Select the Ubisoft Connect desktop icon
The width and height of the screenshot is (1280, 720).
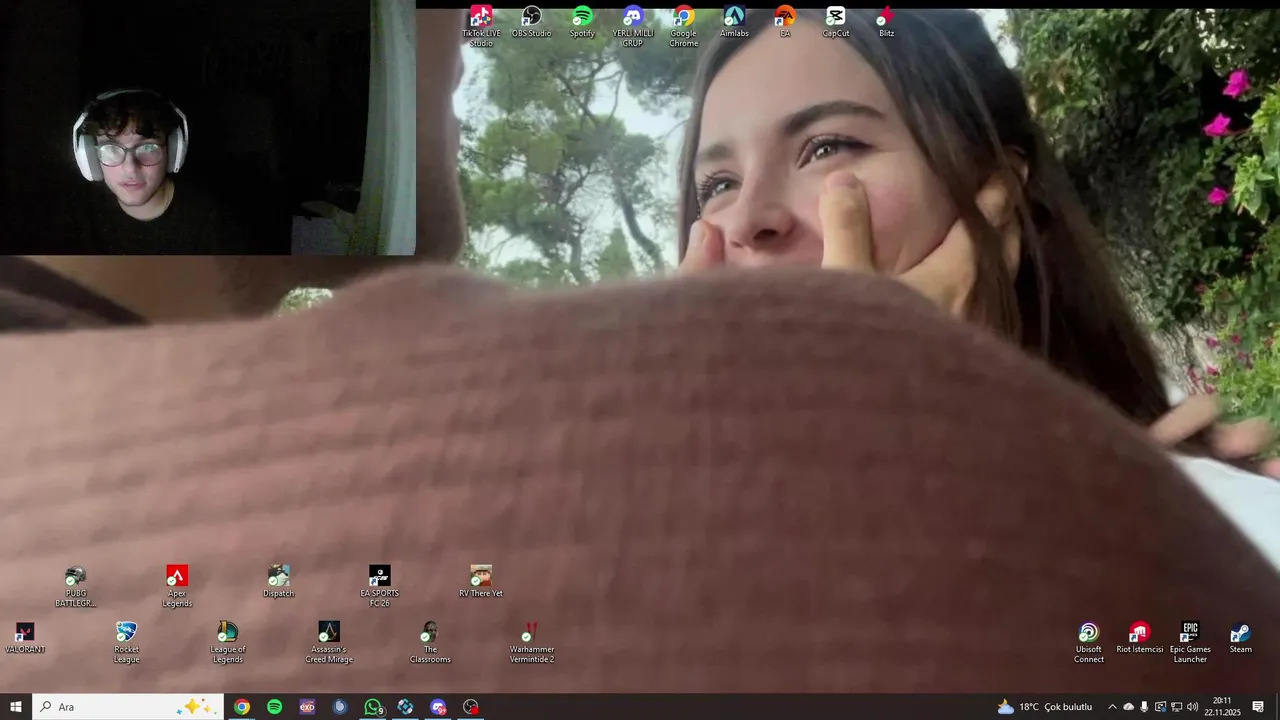pos(1089,643)
